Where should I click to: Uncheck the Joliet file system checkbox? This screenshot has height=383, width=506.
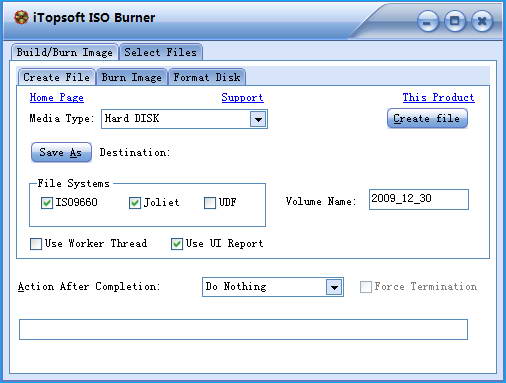[135, 203]
